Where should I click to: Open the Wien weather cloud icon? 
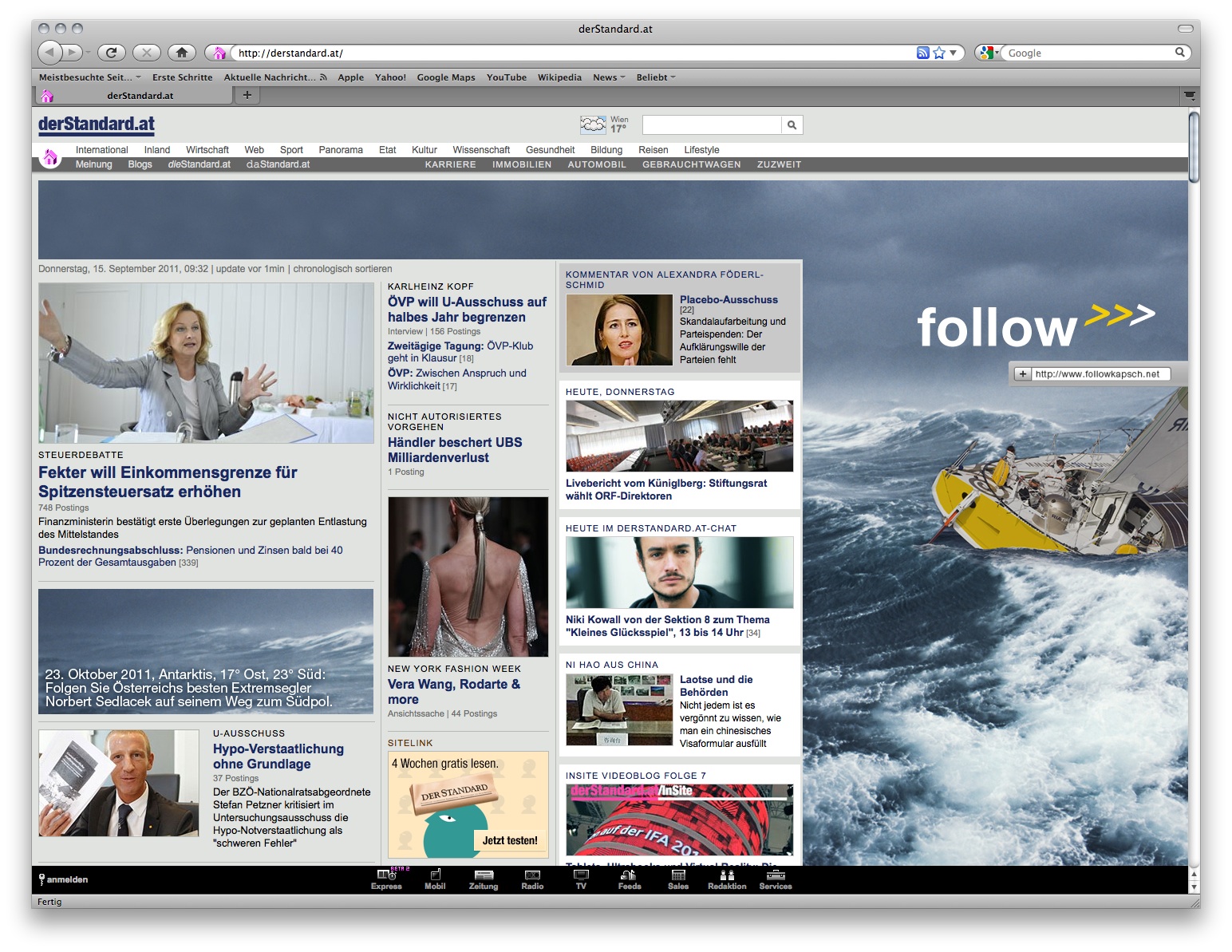[x=593, y=124]
